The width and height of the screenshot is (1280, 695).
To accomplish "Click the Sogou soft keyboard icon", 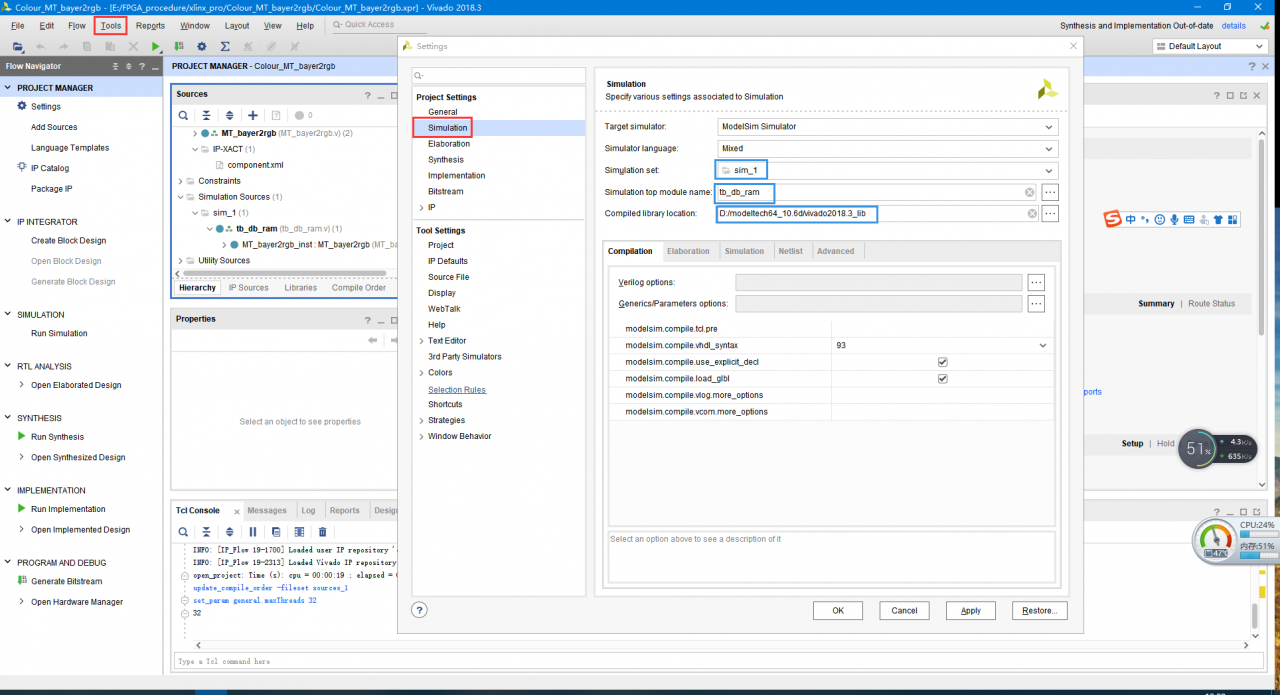I will (x=1189, y=219).
